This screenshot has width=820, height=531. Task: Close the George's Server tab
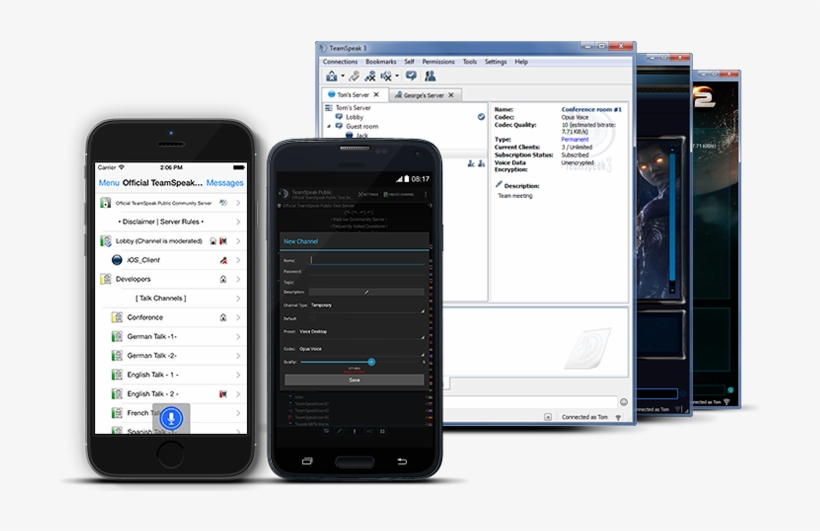coord(451,95)
